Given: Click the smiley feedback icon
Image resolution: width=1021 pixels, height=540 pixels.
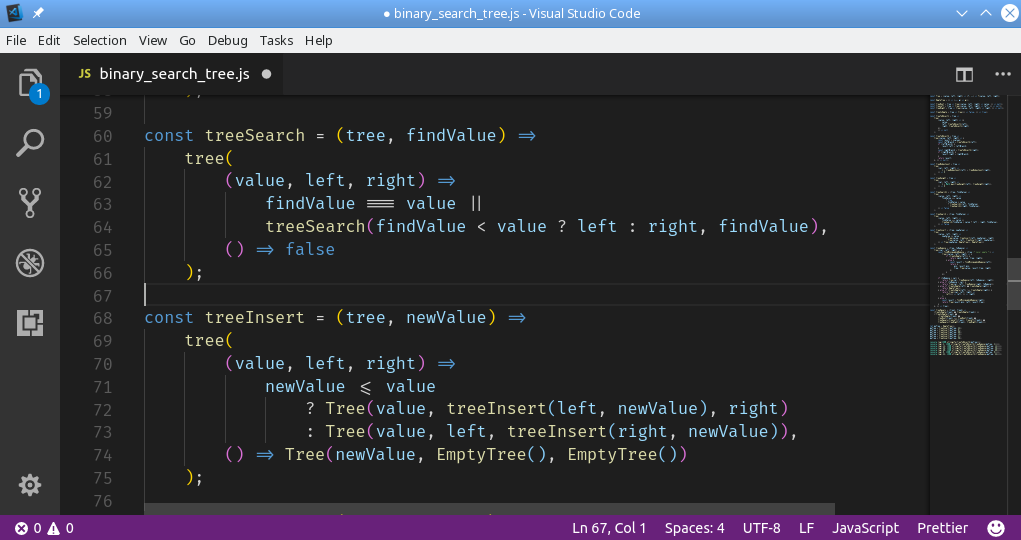Looking at the screenshot, I should pos(996,528).
